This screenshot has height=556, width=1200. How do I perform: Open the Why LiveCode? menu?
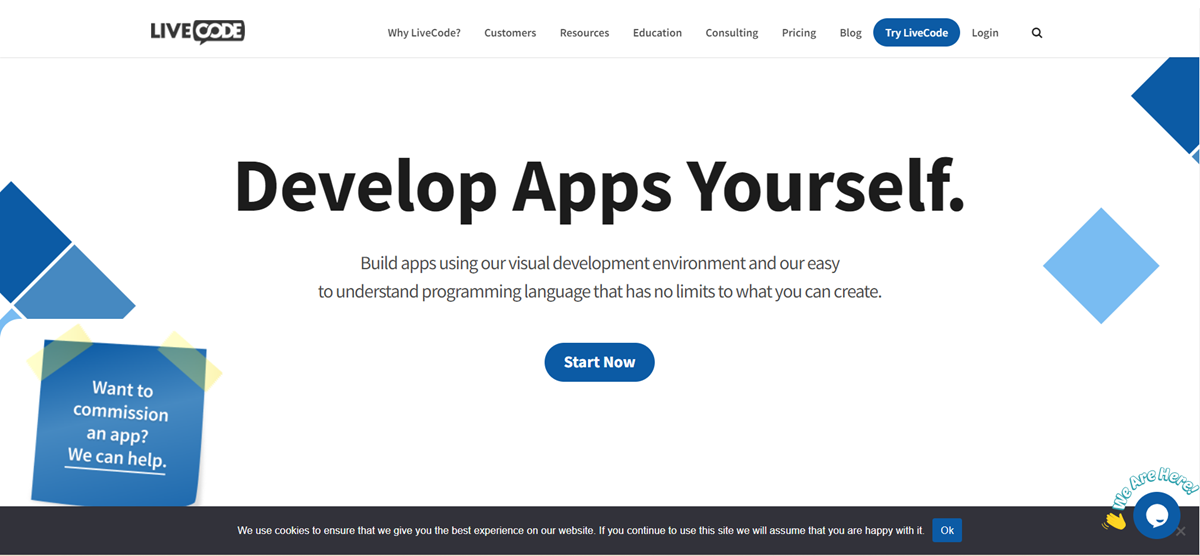[424, 33]
